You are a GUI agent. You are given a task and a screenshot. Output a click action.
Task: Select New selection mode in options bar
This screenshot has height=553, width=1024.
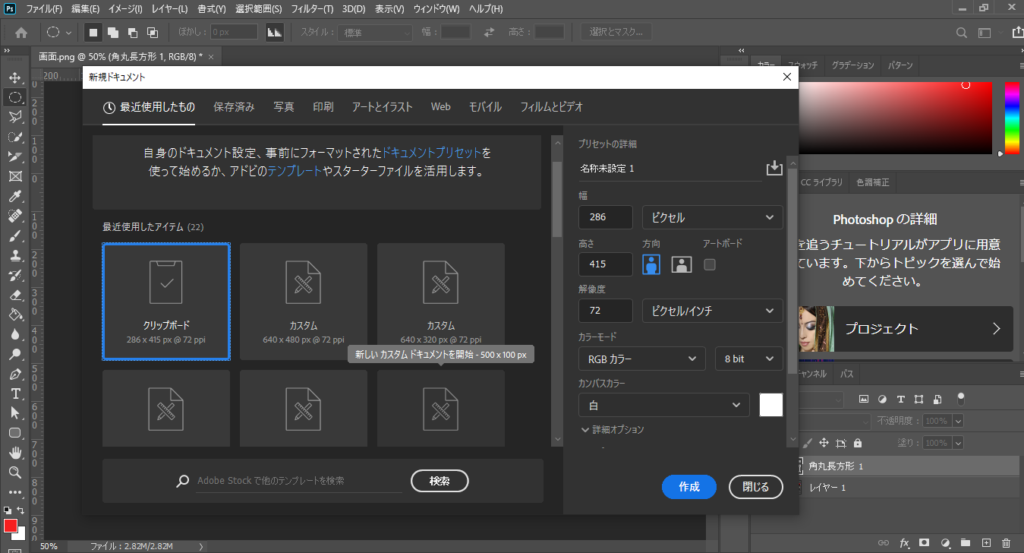coord(93,32)
